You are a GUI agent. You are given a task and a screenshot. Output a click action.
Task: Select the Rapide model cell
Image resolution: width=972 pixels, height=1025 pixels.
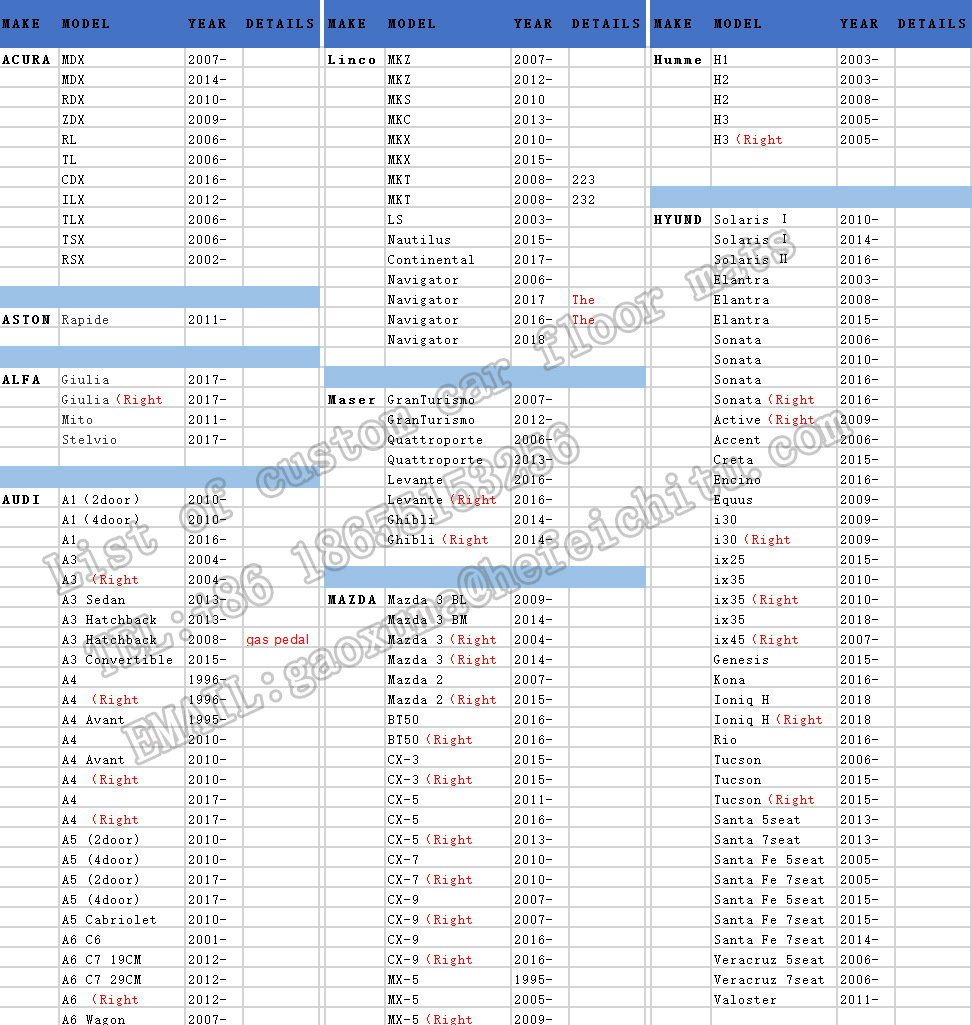pos(122,320)
